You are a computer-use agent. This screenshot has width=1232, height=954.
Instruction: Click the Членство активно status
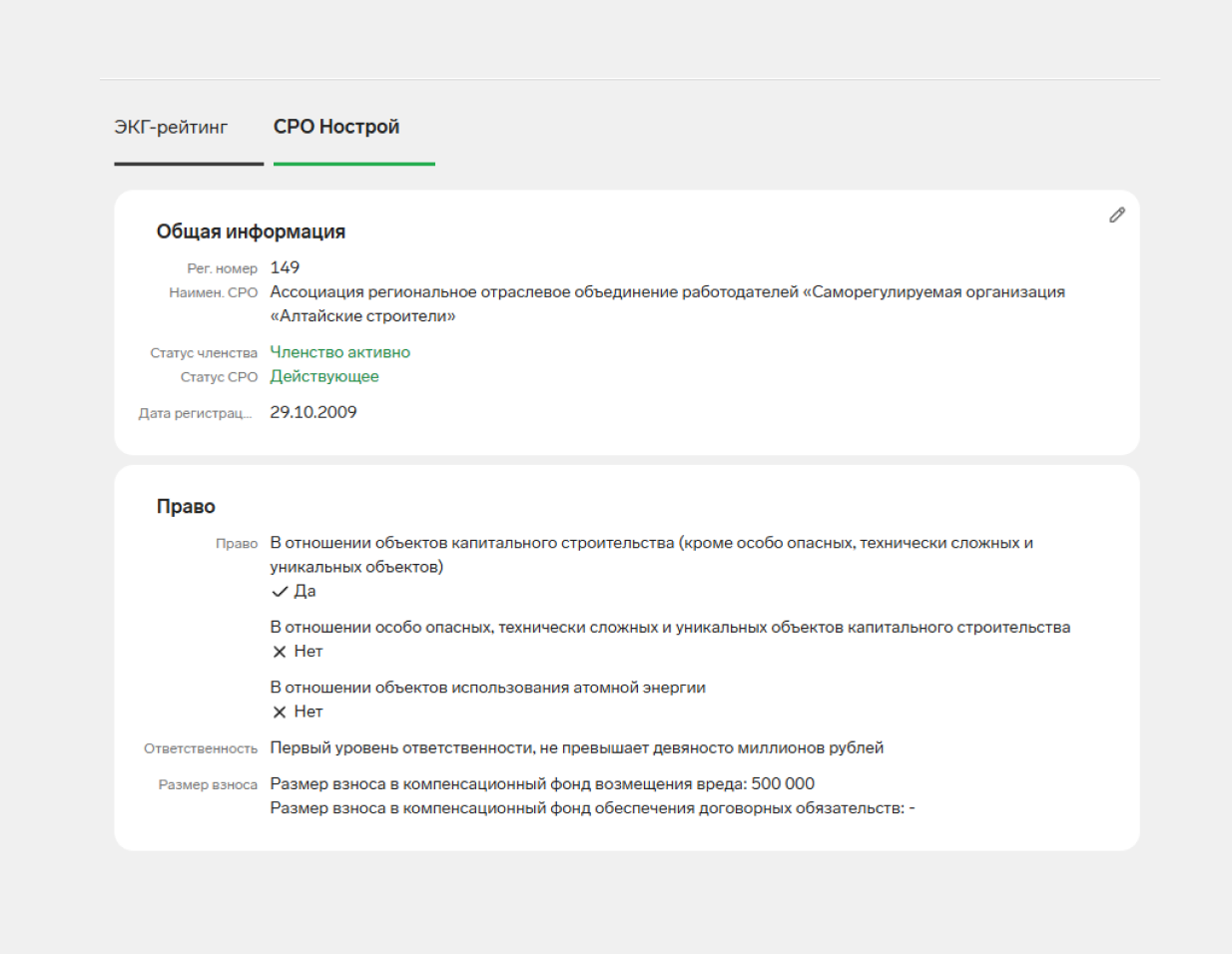pyautogui.click(x=339, y=352)
